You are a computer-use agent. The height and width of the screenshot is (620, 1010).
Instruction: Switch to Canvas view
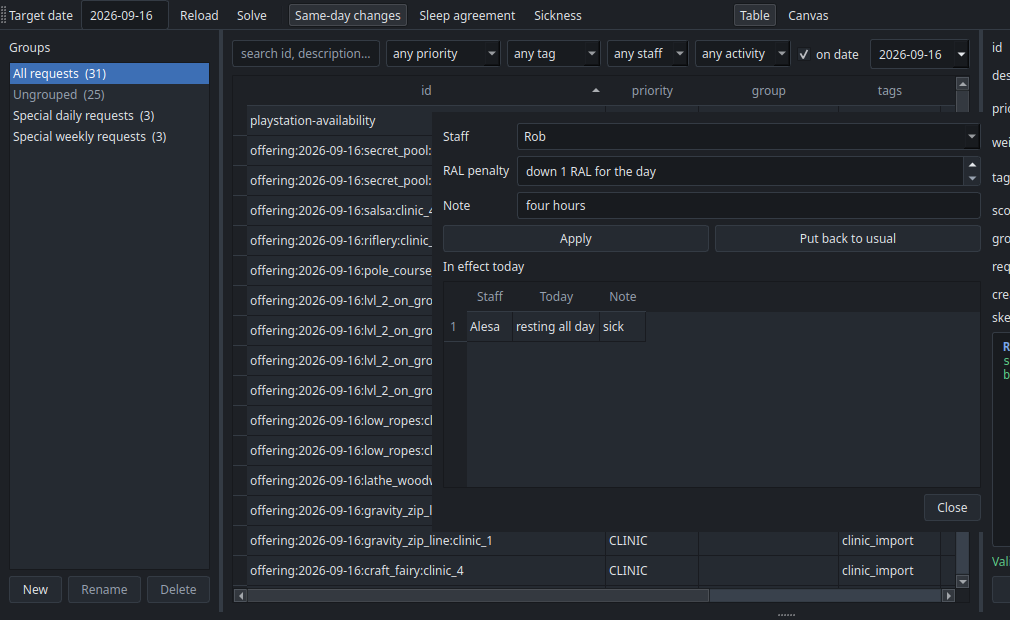[x=808, y=15]
